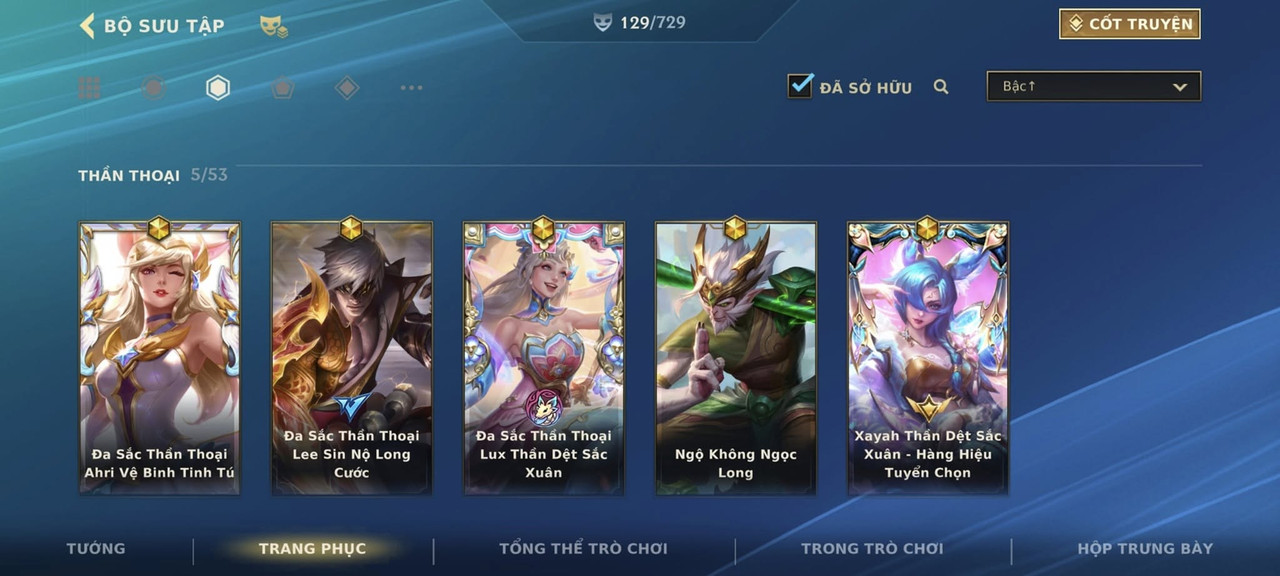Click the Cốt Truyện button
Viewport: 1280px width, 576px height.
click(x=1130, y=24)
